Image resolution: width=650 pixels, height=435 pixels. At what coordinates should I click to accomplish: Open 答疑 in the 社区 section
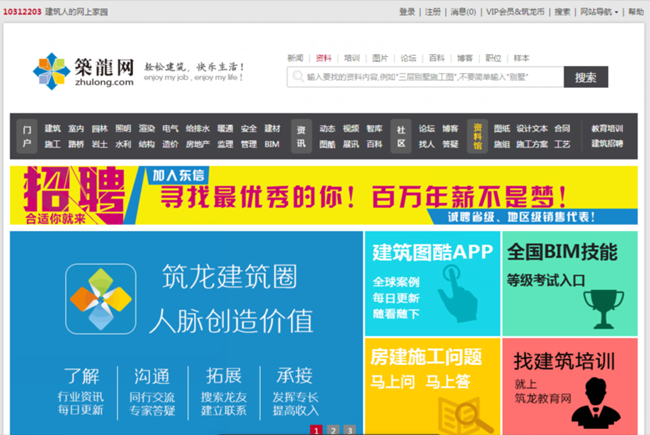(450, 144)
